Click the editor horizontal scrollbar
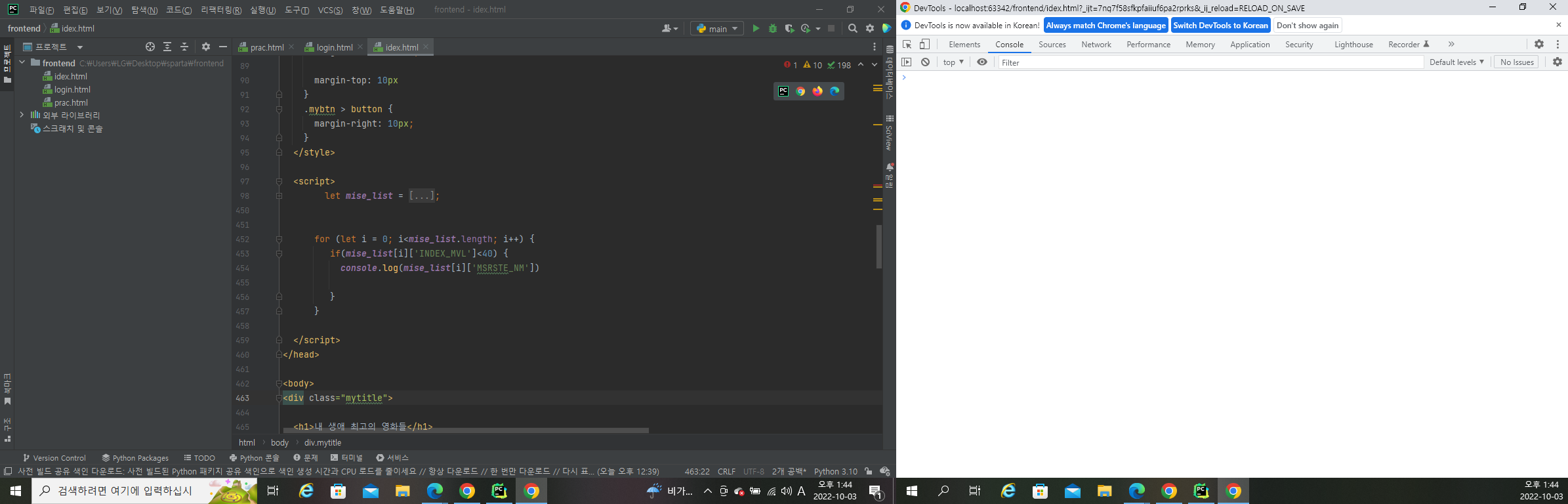The height and width of the screenshot is (504, 1568). pyautogui.click(x=466, y=430)
